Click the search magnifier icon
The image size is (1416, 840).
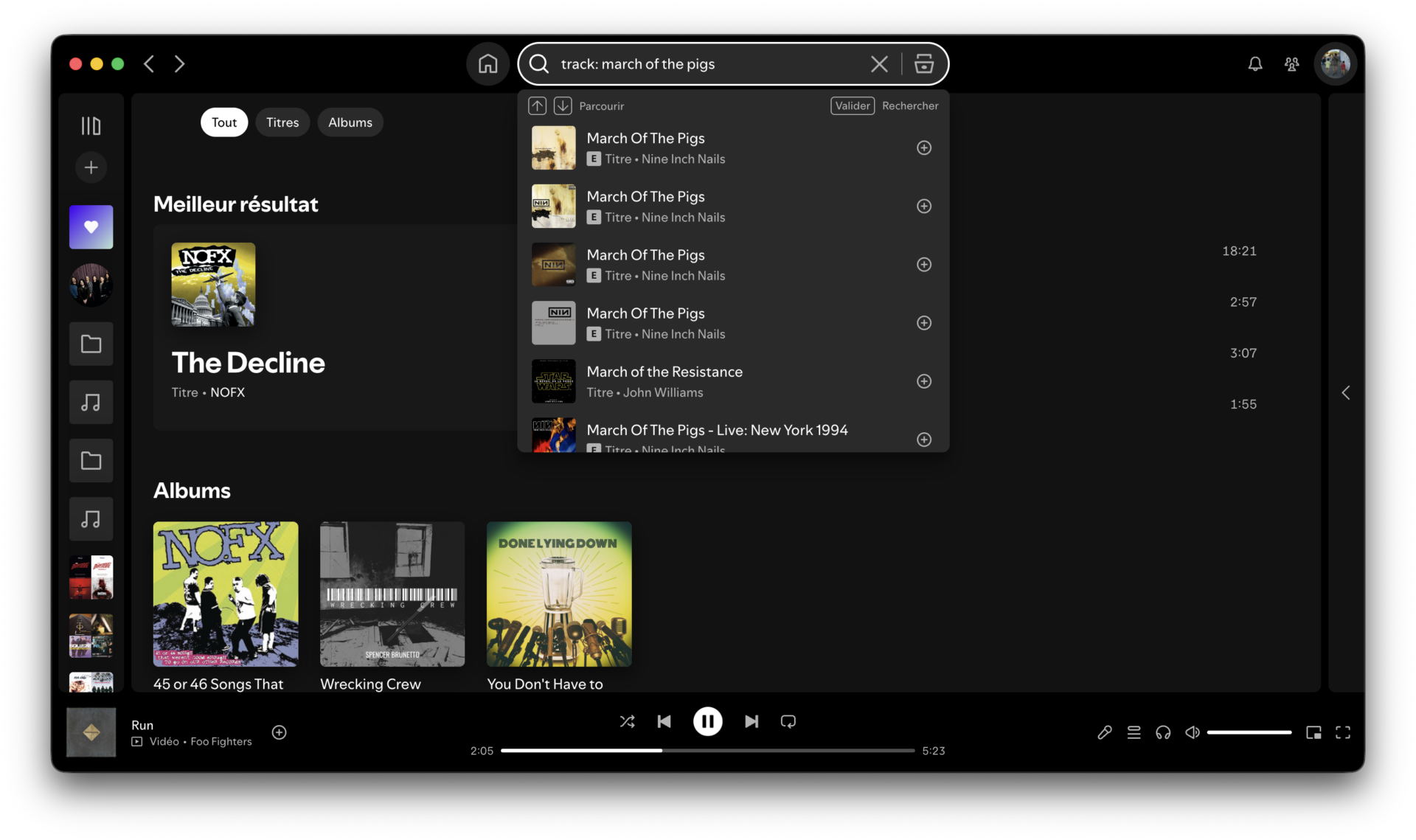[x=539, y=64]
